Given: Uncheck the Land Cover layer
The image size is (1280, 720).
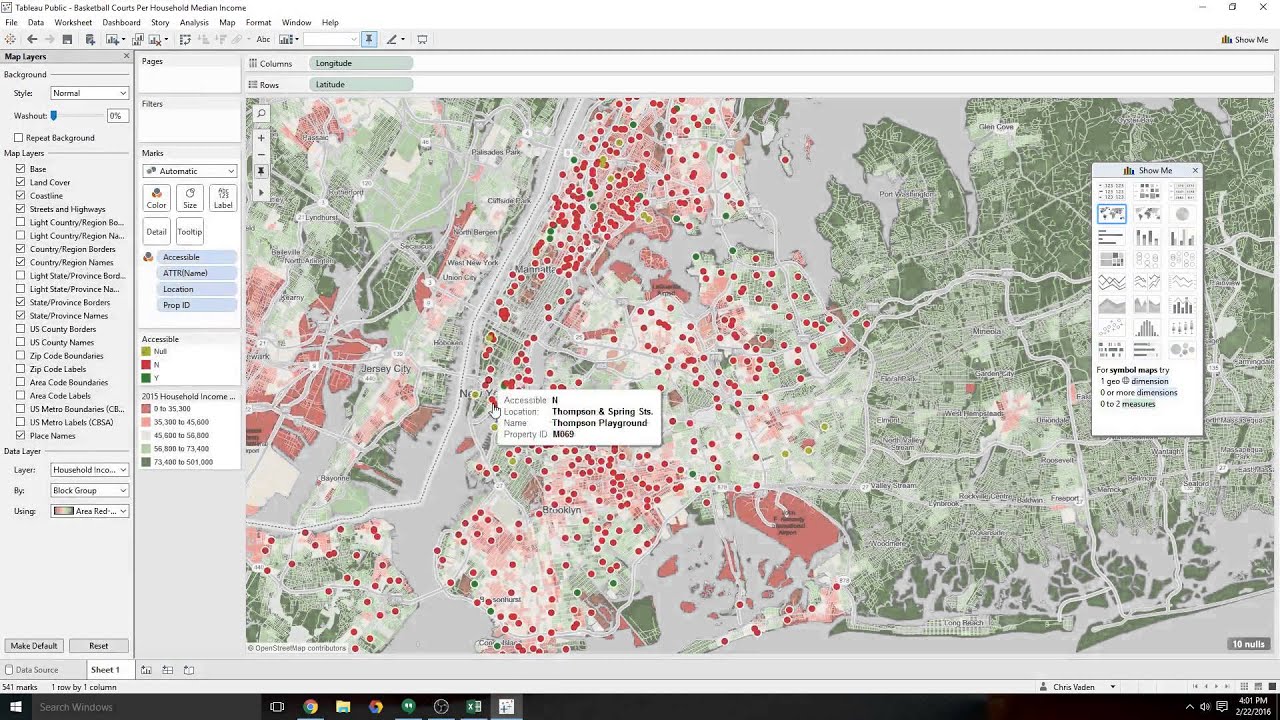Looking at the screenshot, I should (21, 182).
